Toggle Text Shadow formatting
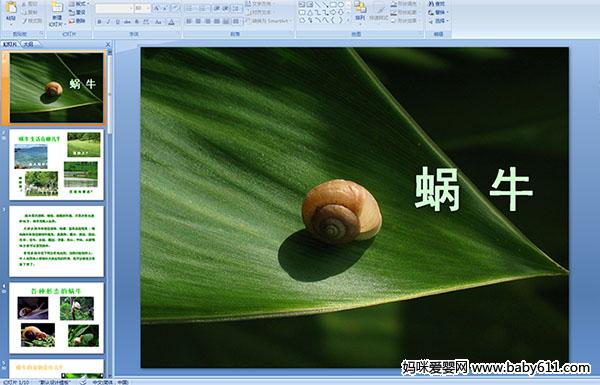Viewport: 600px width, 385px height. coord(137,22)
